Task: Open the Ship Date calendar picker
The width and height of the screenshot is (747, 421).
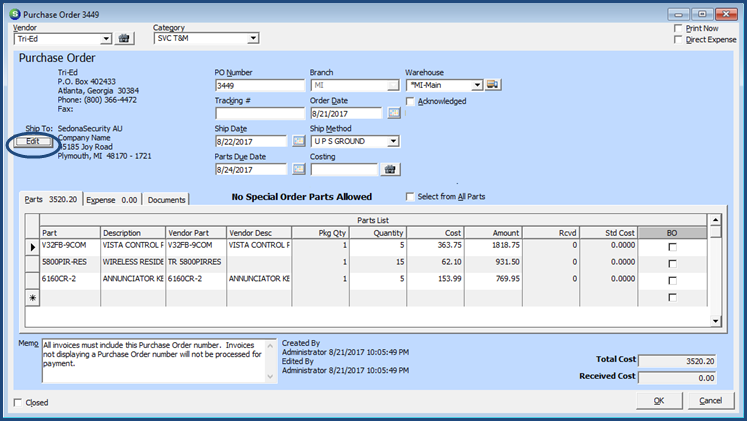Action: (x=297, y=142)
